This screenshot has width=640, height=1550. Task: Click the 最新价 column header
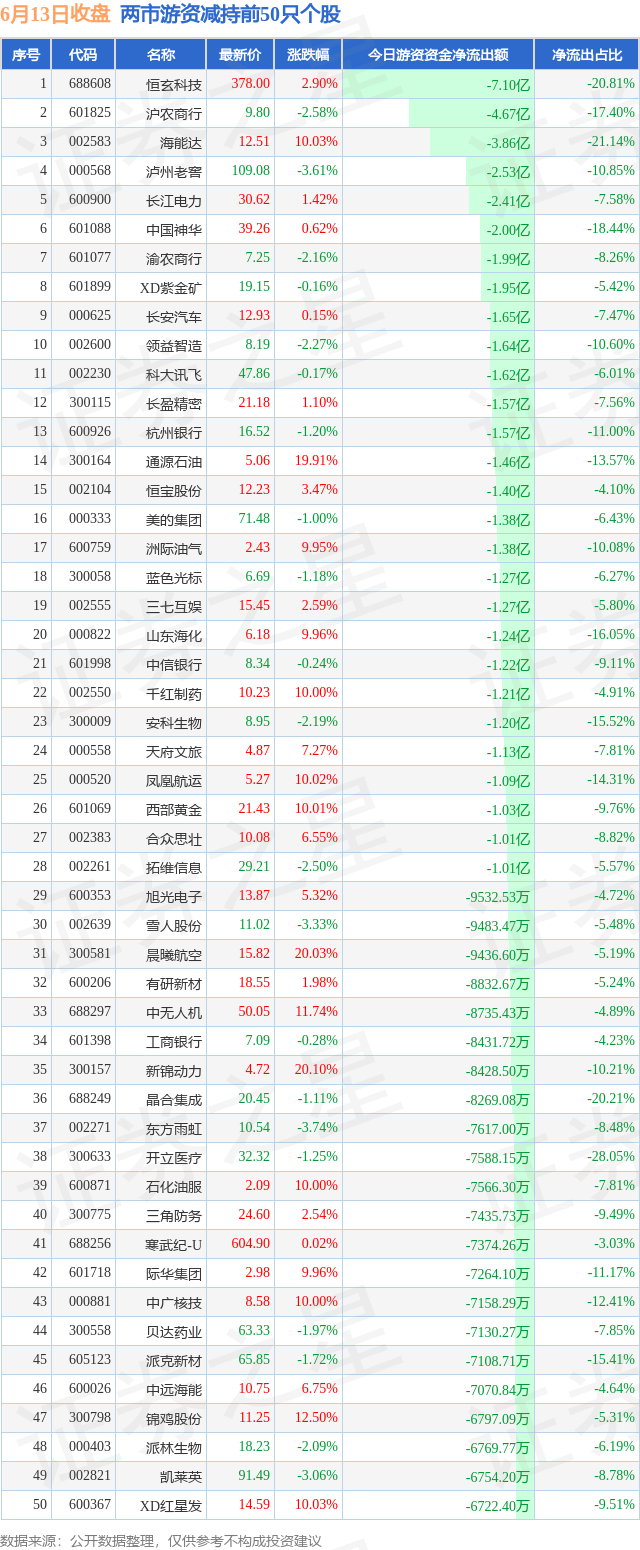[240, 55]
